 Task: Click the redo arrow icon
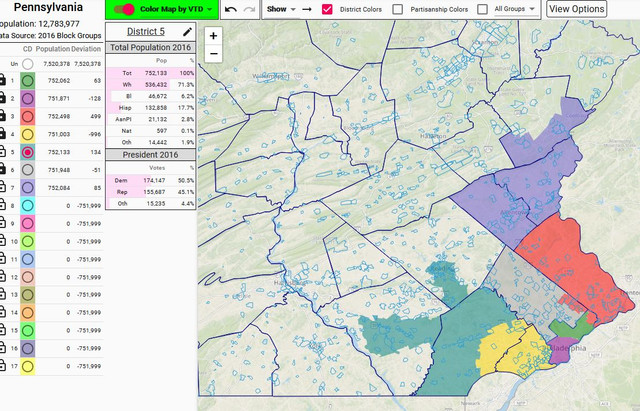pos(249,9)
